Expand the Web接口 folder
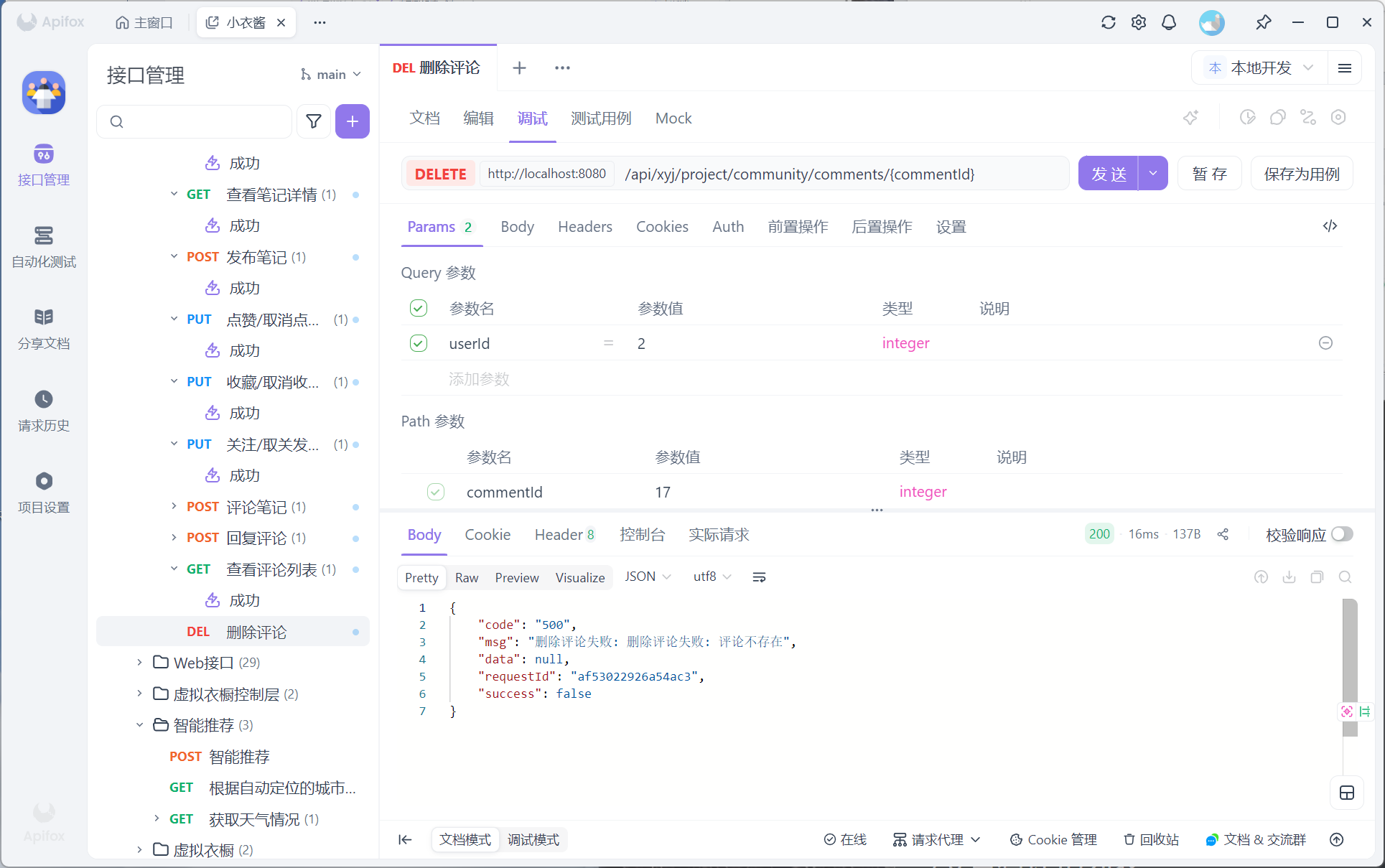The width and height of the screenshot is (1385, 868). pyautogui.click(x=139, y=663)
